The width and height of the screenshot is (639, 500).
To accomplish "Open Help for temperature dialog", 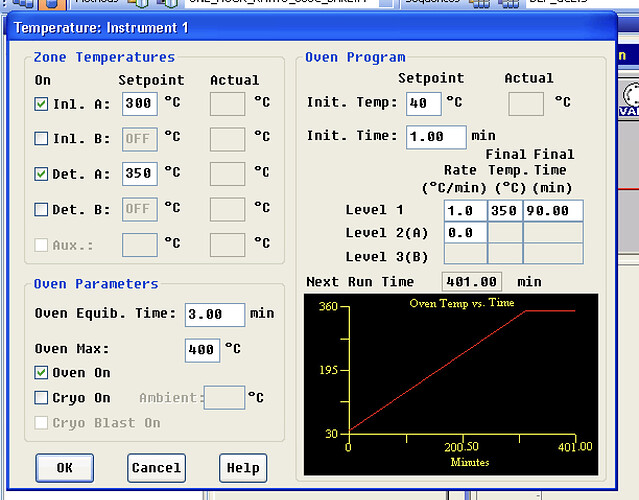I will [243, 468].
